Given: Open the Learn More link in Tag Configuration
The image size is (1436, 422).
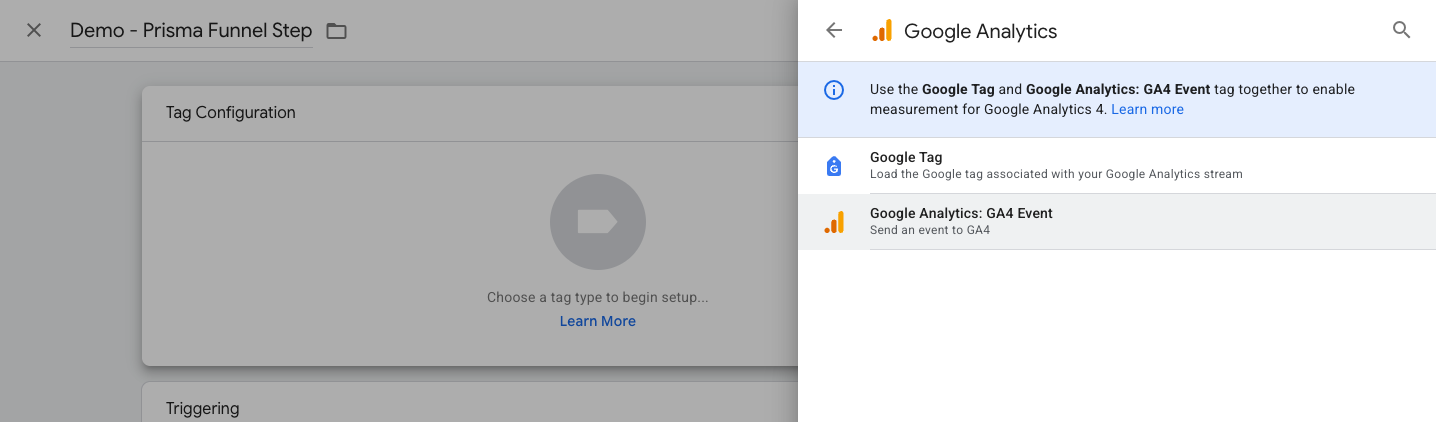Looking at the screenshot, I should [x=598, y=321].
